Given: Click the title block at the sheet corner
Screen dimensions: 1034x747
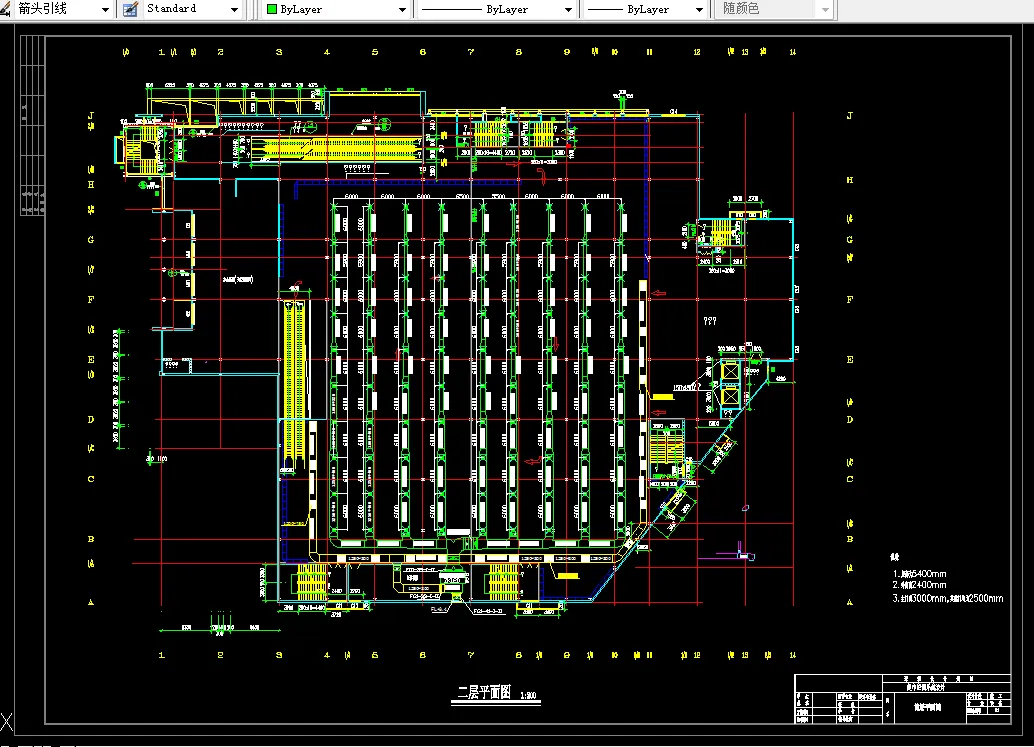Looking at the screenshot, I should point(903,699).
